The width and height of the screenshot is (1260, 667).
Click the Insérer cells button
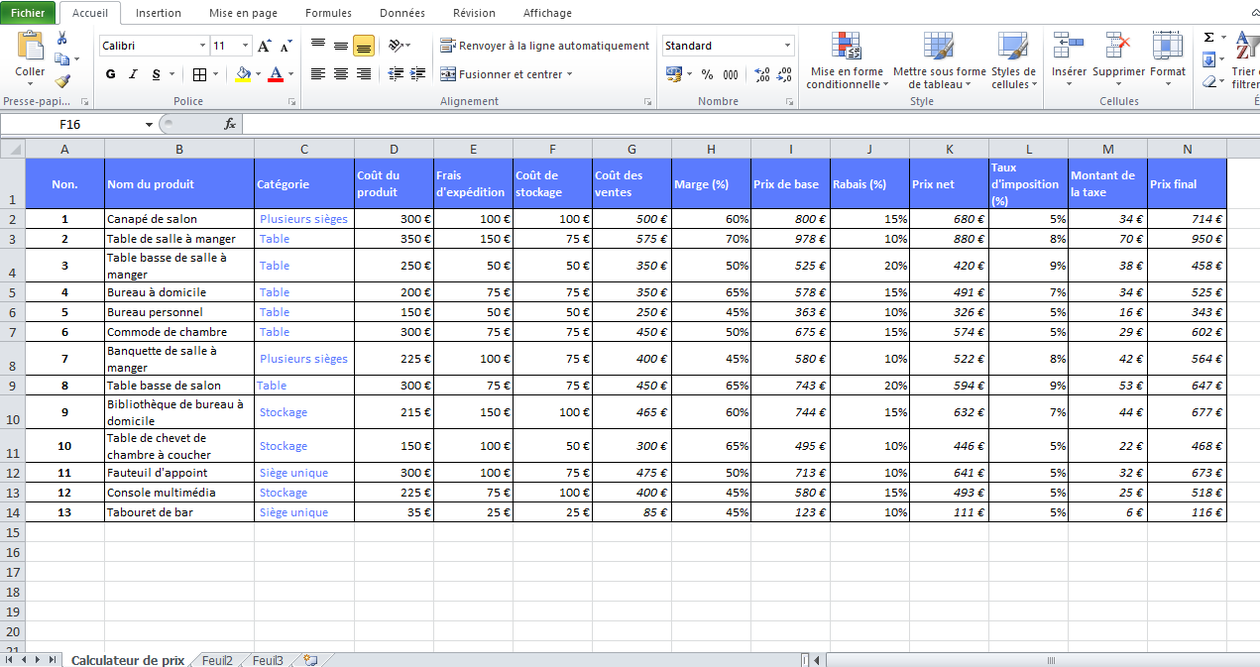[1069, 60]
